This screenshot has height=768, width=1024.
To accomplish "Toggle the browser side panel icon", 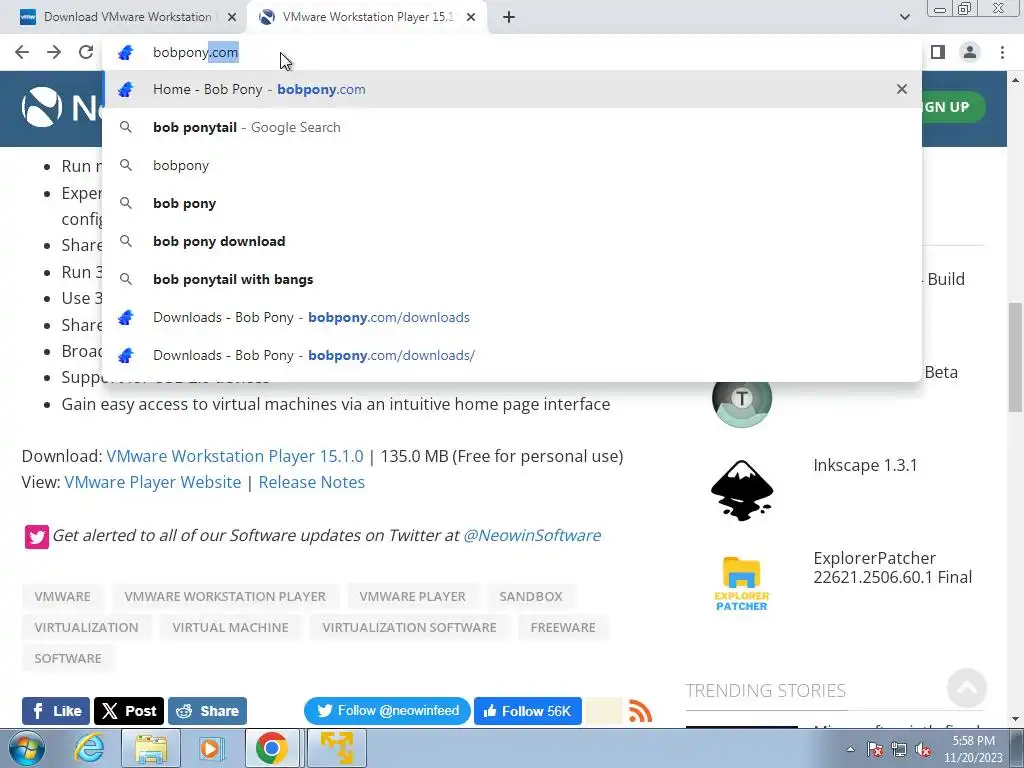I will coord(938,52).
